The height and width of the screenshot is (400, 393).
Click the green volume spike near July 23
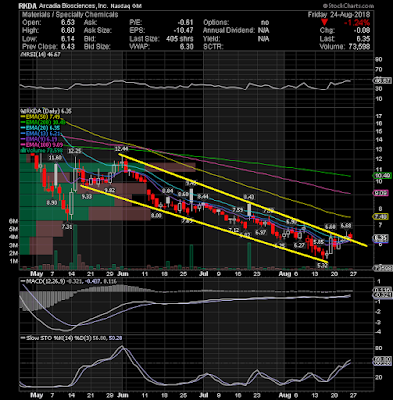pos(249,256)
